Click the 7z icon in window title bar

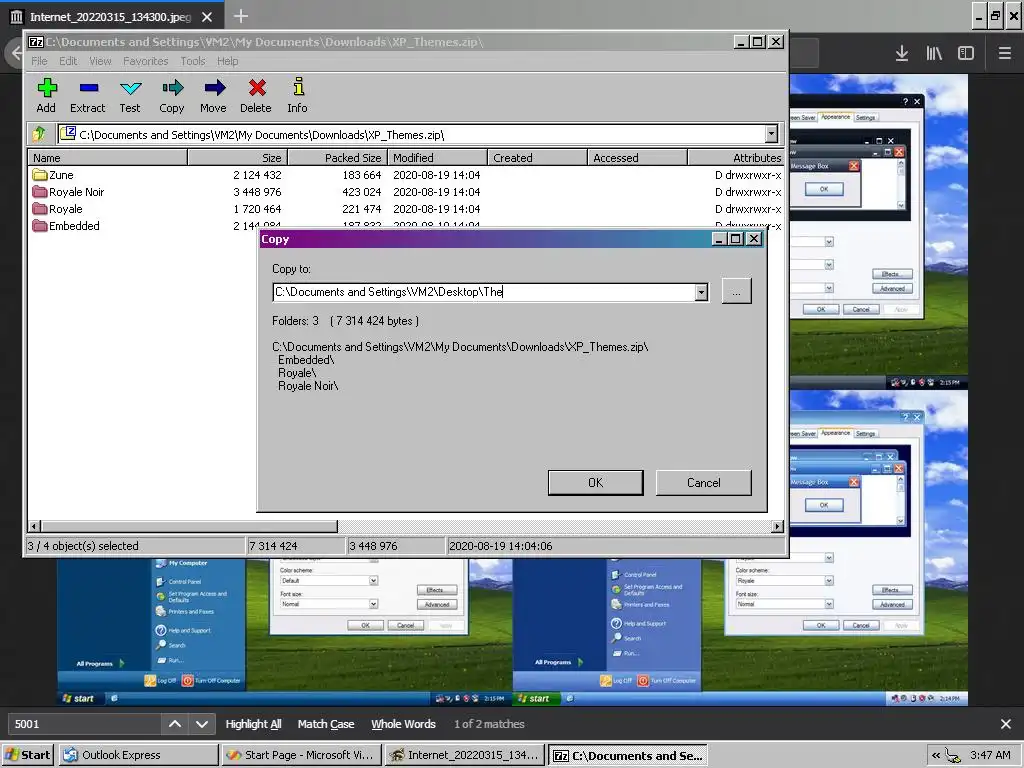36,42
